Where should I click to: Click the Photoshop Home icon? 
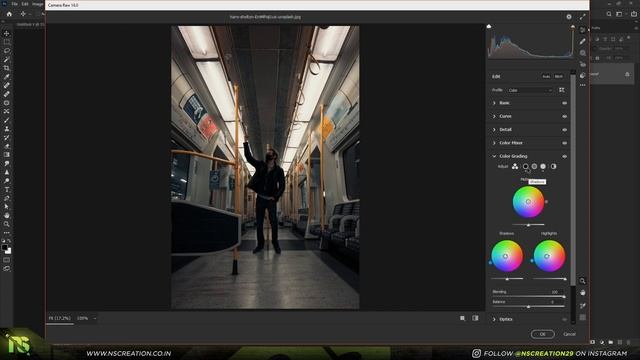[9, 14]
